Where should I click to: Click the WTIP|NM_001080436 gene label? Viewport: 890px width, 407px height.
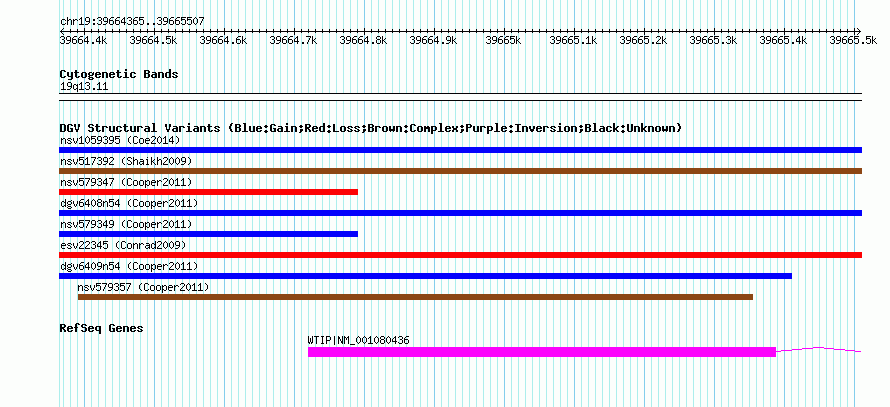359,341
